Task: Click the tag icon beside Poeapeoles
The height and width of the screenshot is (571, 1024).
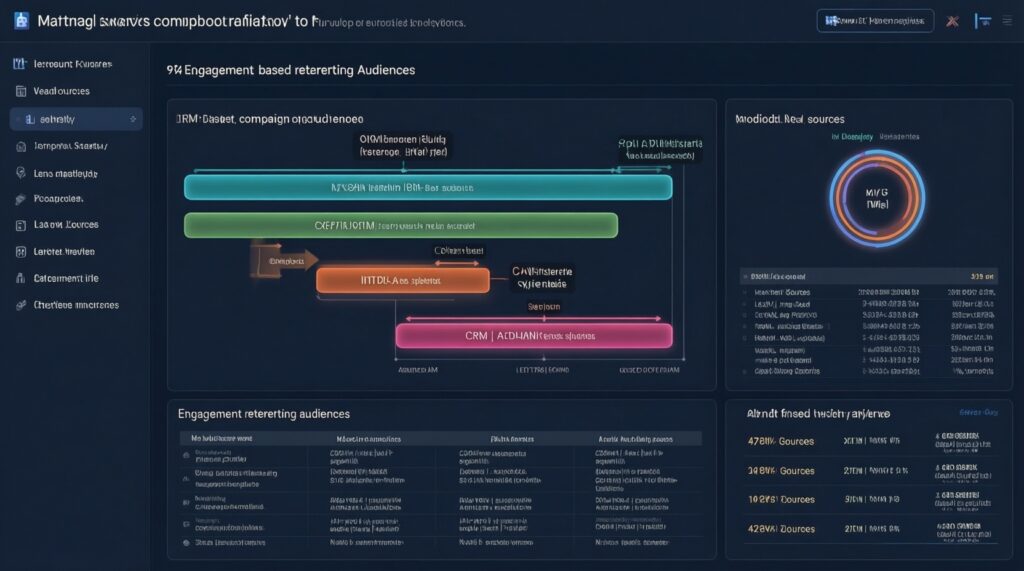Action: 19,199
